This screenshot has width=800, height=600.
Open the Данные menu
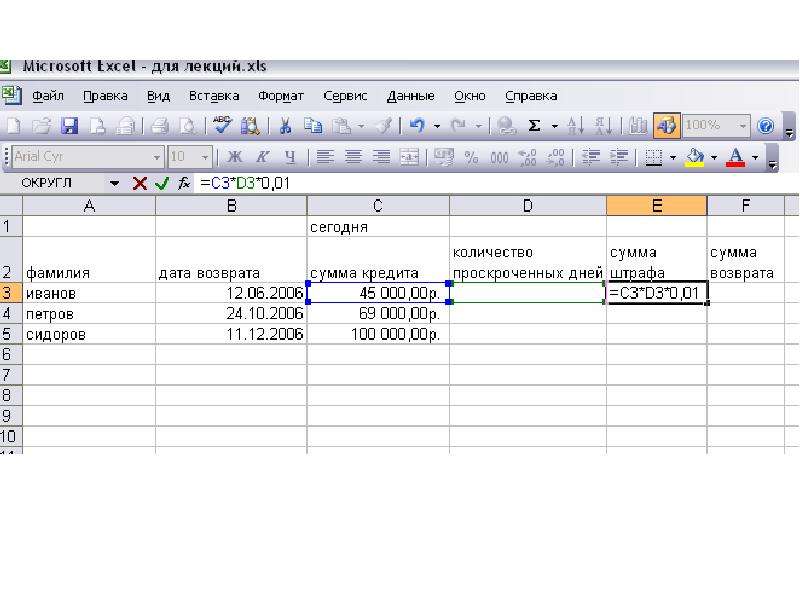click(x=411, y=96)
